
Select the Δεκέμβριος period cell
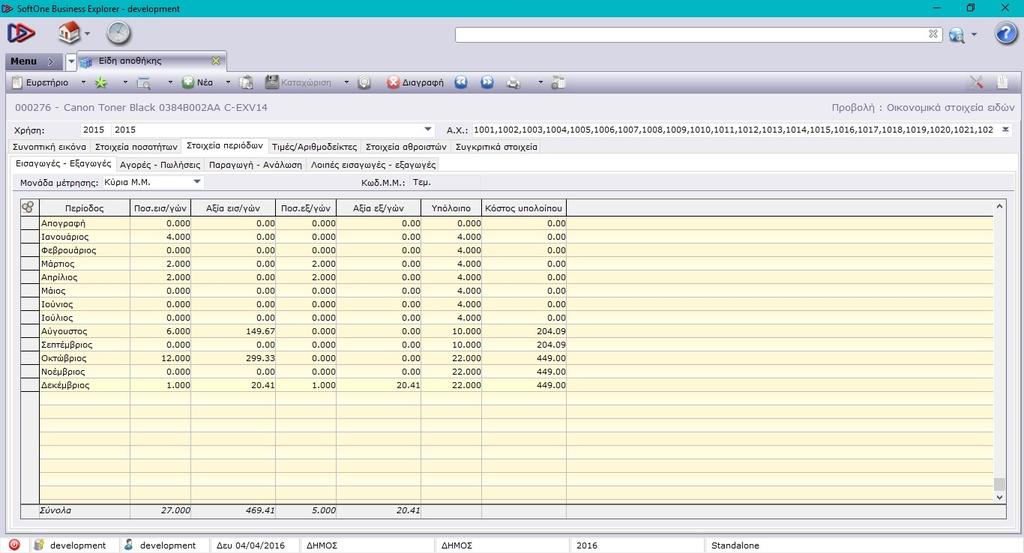coord(85,385)
